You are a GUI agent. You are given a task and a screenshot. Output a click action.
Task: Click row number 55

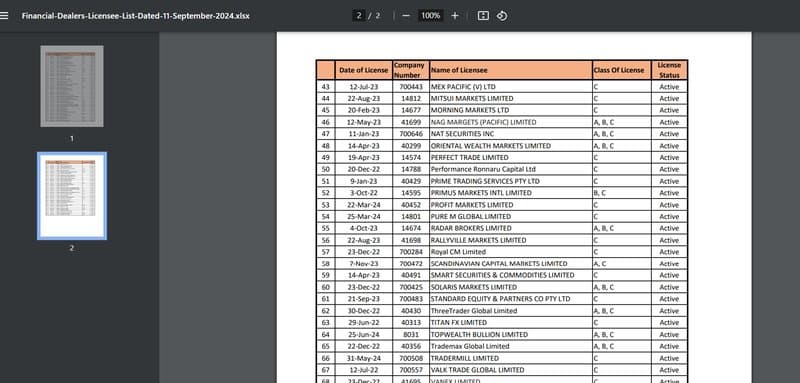(x=326, y=228)
